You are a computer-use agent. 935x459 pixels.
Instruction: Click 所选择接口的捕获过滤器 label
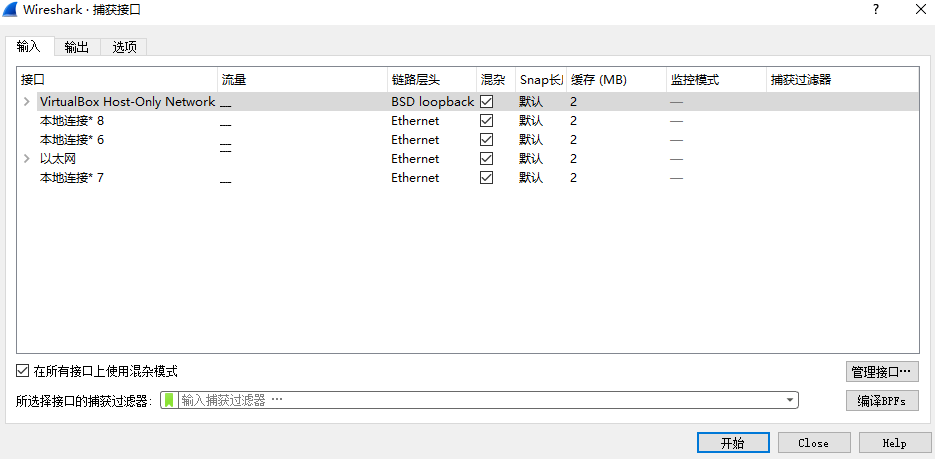tap(84, 401)
